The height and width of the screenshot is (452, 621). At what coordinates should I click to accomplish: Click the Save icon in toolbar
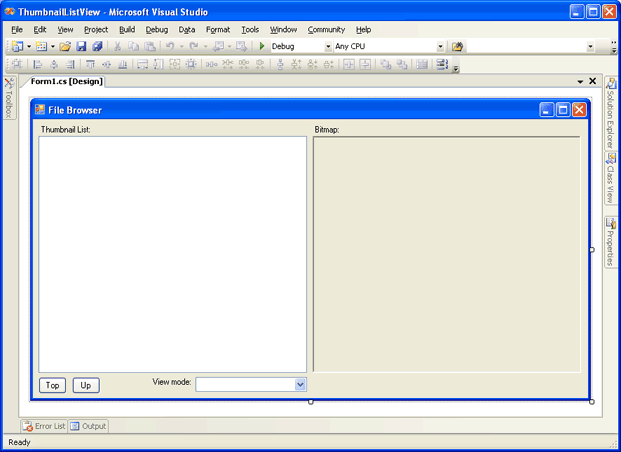pyautogui.click(x=81, y=47)
